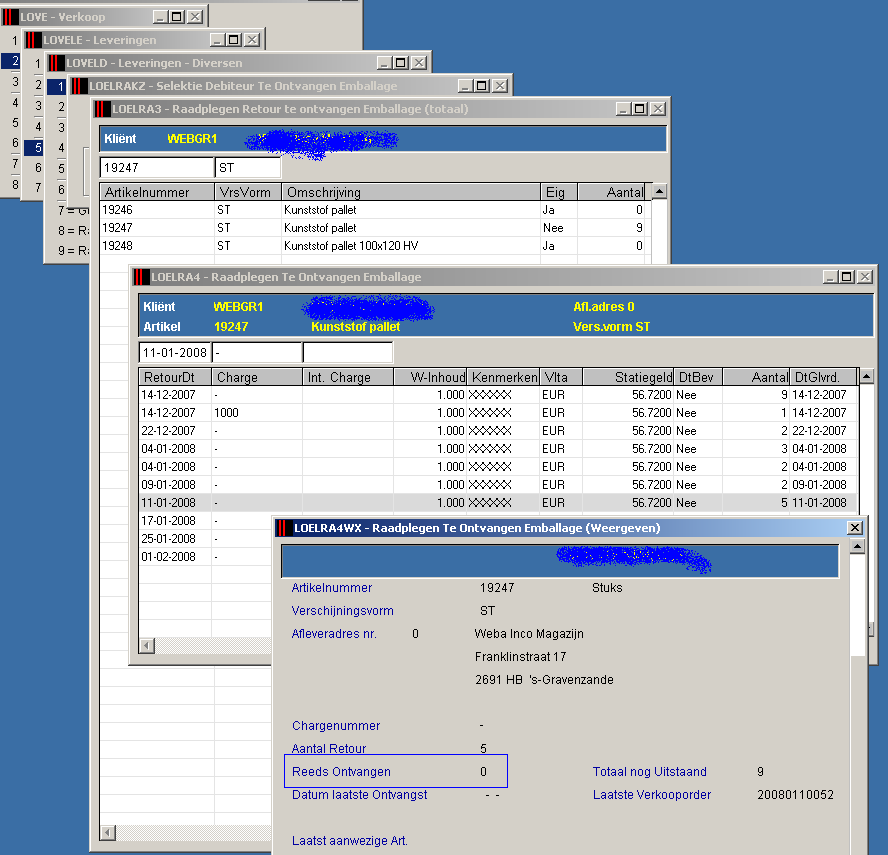Click the LOELRA4WX dialog title icon
The width and height of the screenshot is (888, 855).
click(x=284, y=528)
